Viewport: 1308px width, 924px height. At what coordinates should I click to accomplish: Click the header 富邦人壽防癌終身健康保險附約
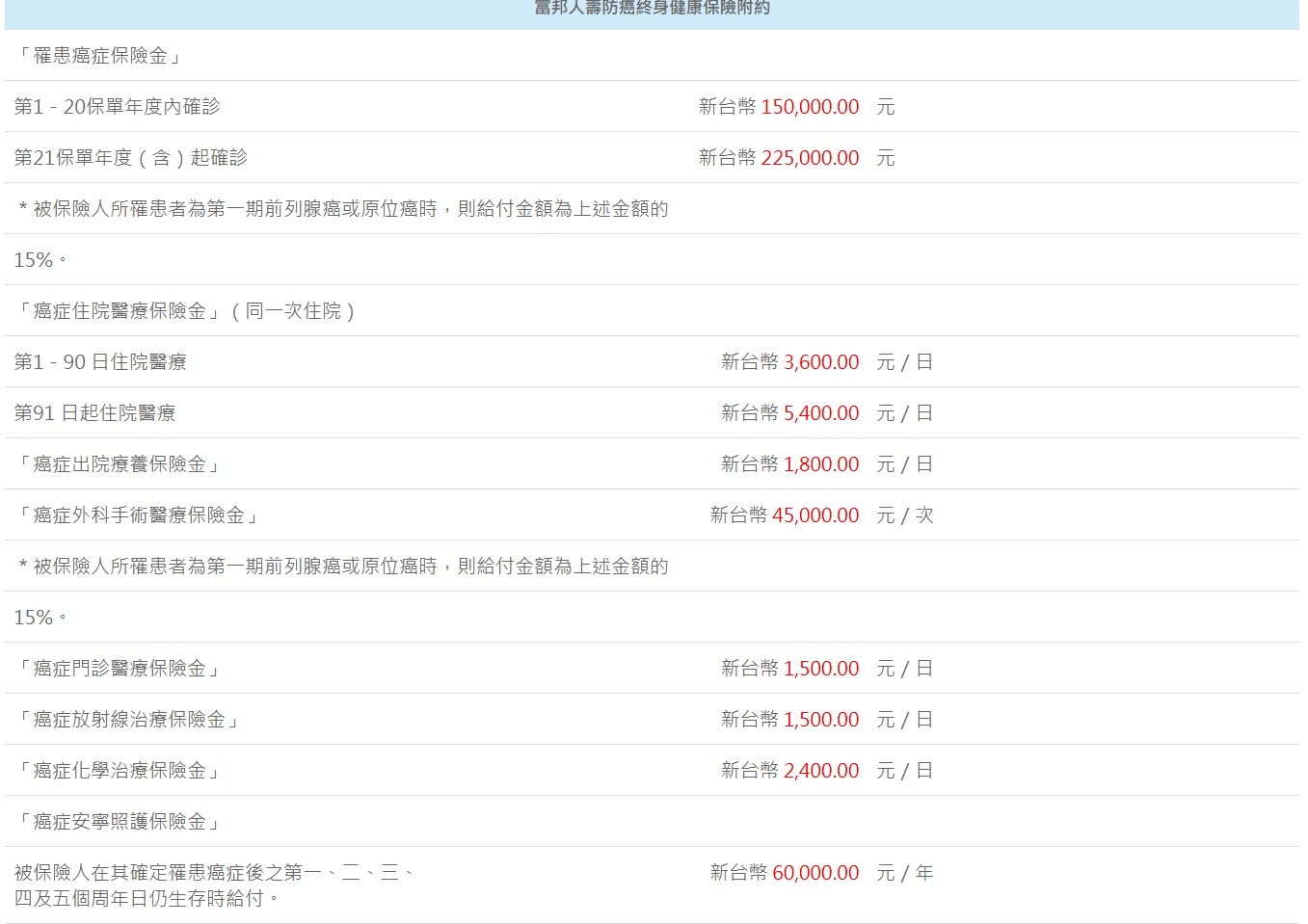click(x=653, y=8)
